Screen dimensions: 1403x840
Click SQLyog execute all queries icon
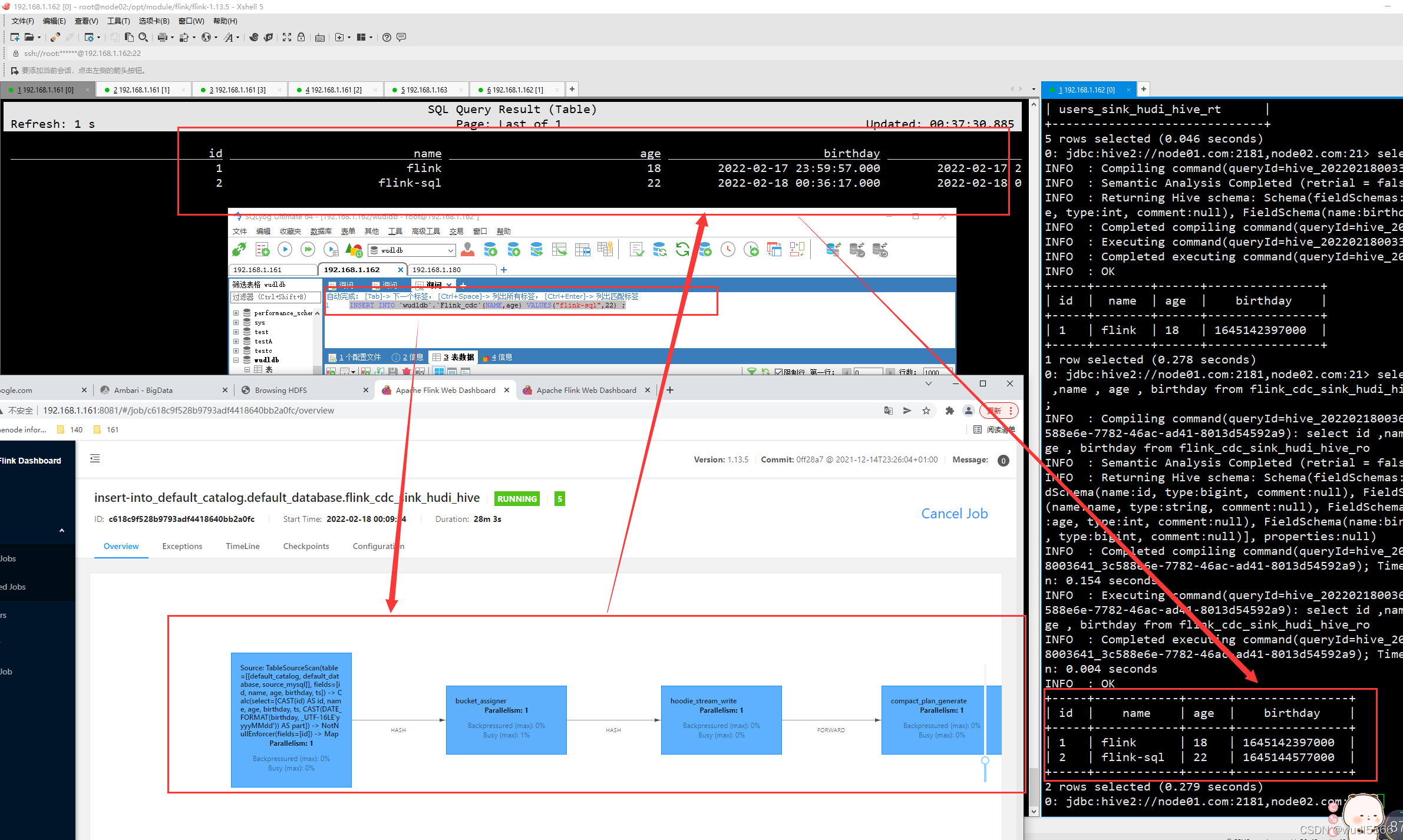(x=308, y=250)
